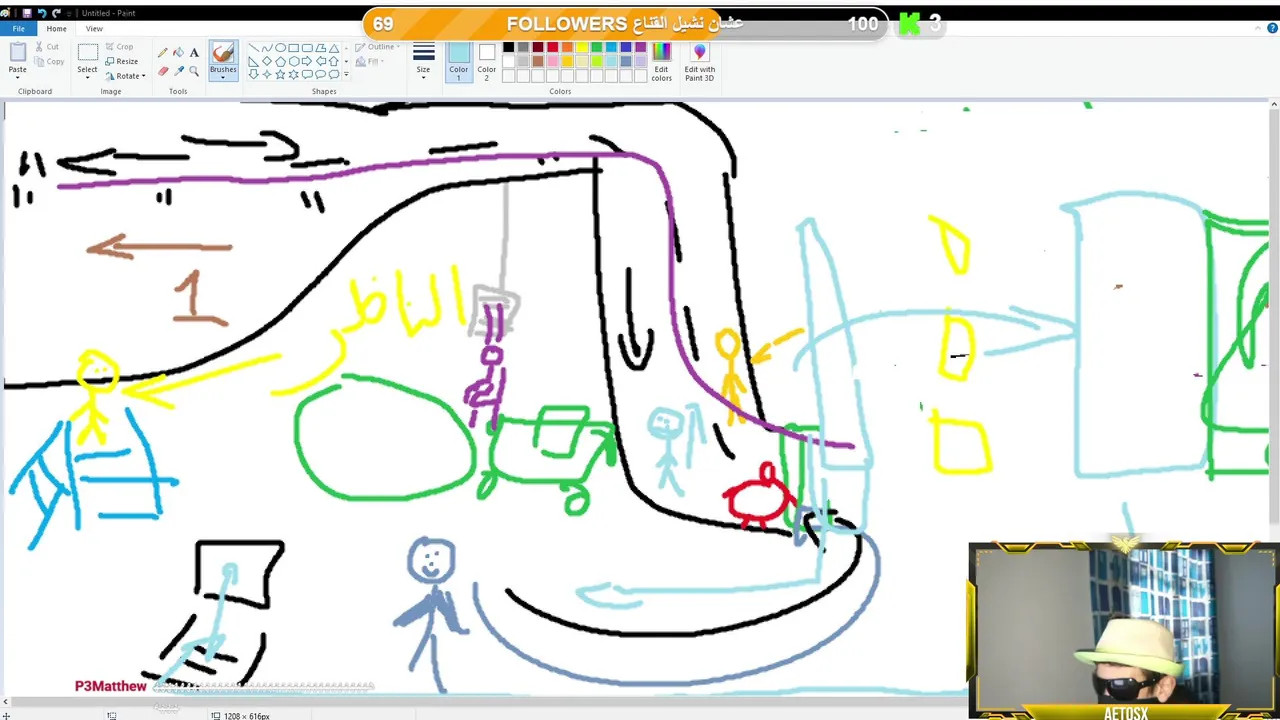Click the Save icon in quick access toolbar
This screenshot has height=720, width=1280.
coord(27,13)
